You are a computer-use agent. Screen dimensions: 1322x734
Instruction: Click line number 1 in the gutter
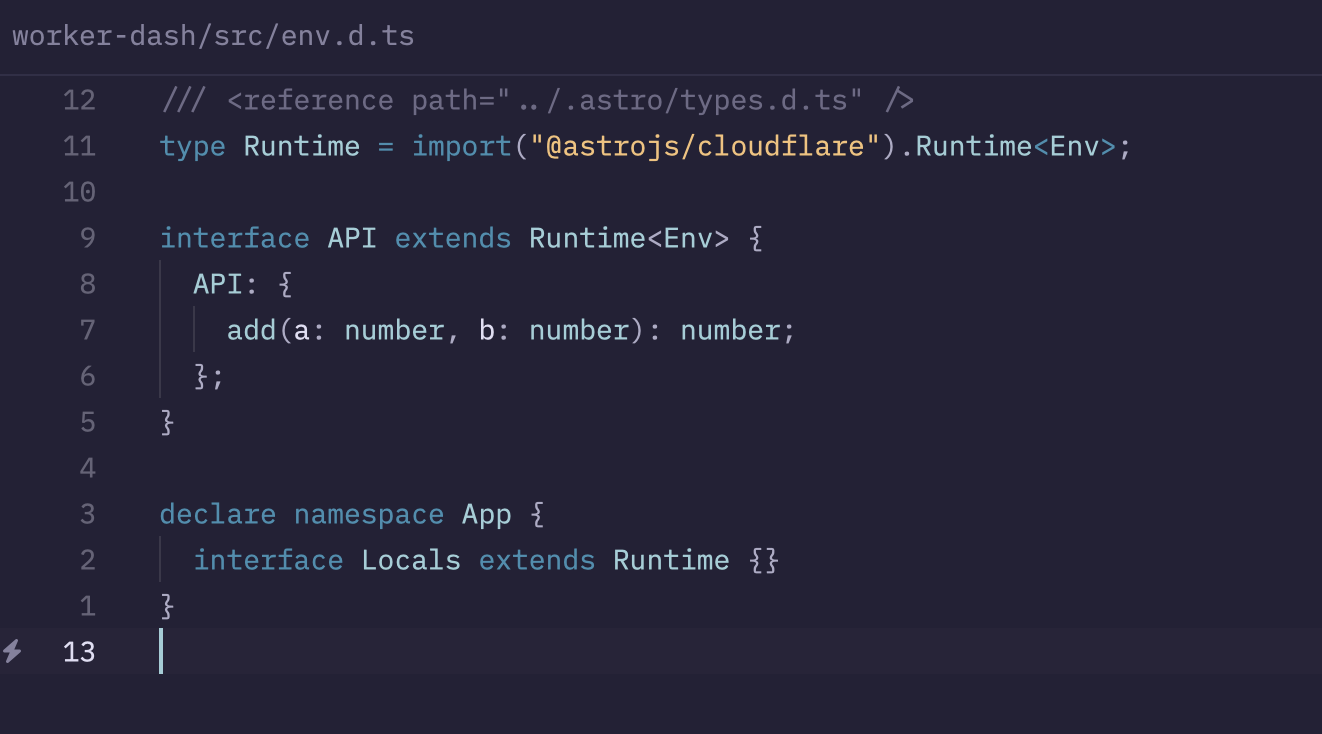pos(86,606)
